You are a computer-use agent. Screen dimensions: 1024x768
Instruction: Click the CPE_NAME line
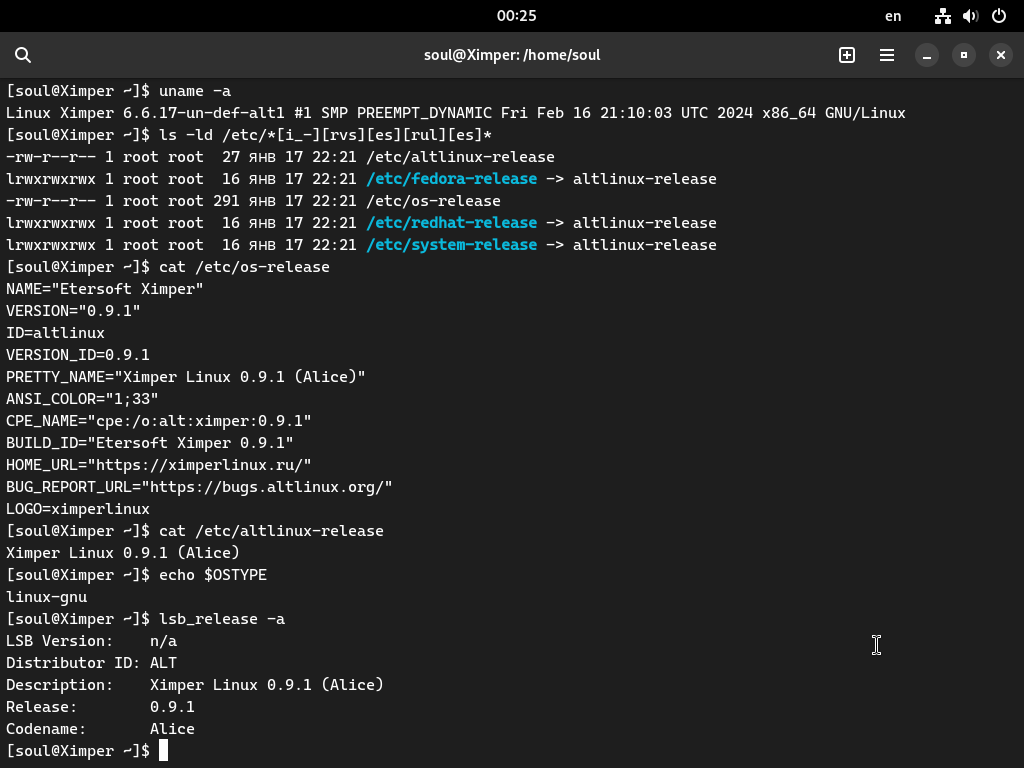159,421
